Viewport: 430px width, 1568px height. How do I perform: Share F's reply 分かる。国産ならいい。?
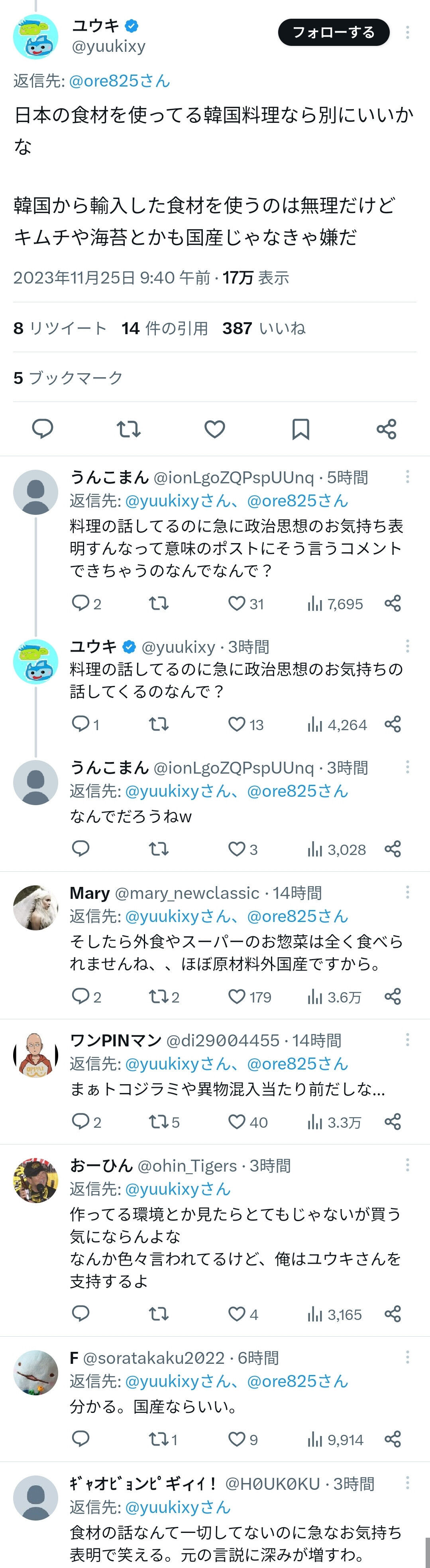click(393, 1439)
